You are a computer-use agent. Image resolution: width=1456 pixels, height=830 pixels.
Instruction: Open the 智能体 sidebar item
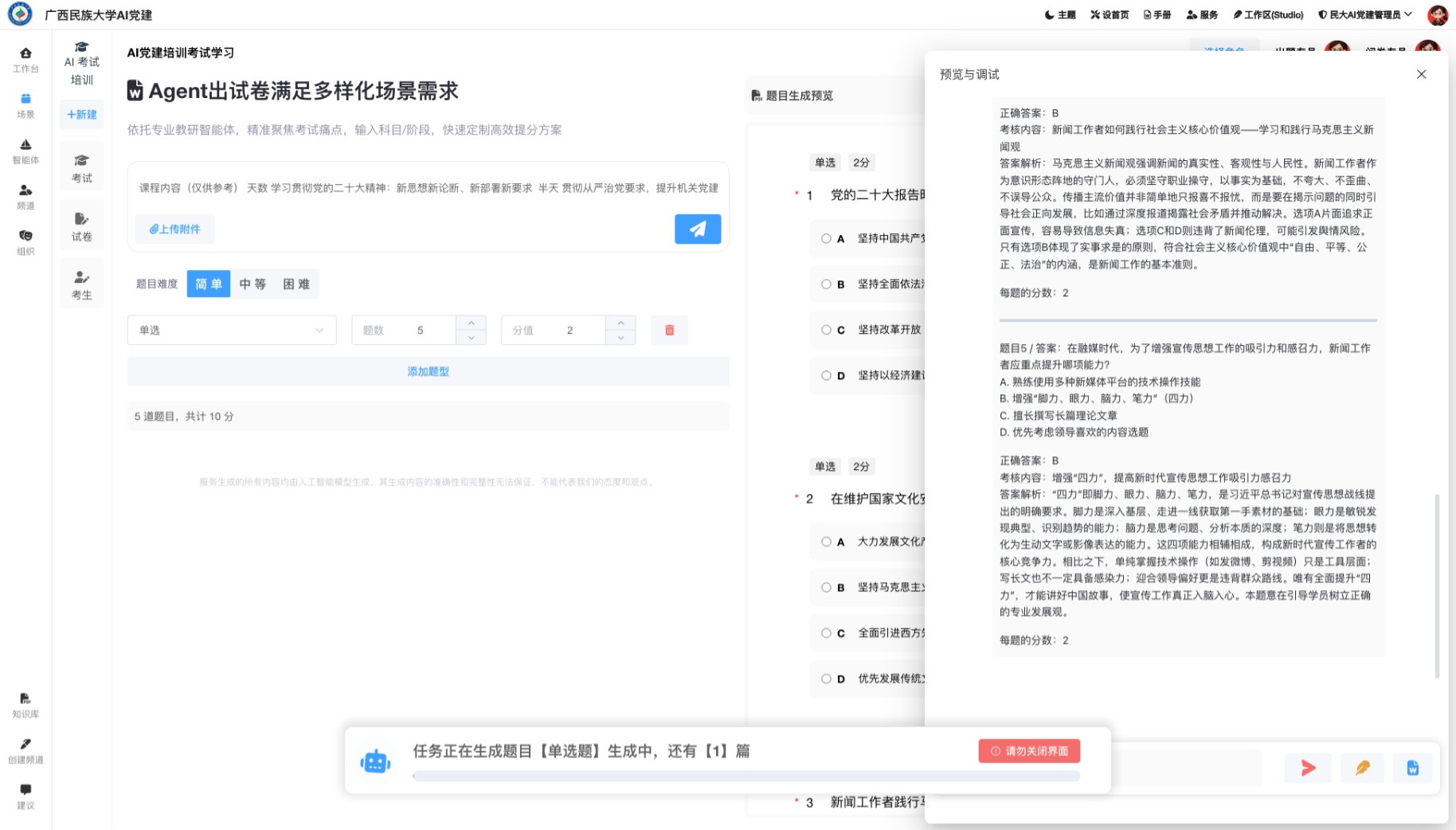point(25,151)
